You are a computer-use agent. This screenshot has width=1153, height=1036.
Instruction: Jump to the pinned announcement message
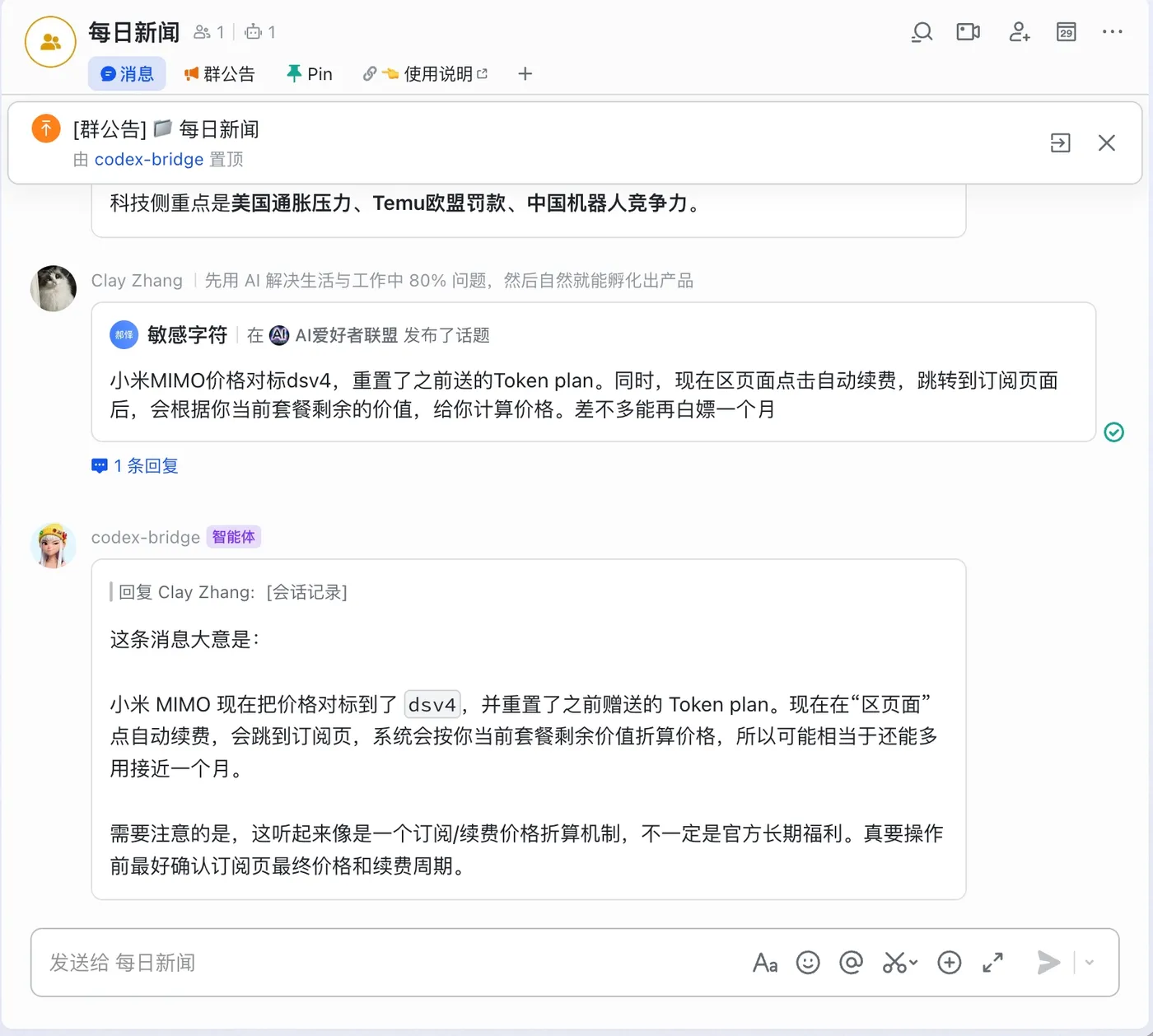point(1061,143)
